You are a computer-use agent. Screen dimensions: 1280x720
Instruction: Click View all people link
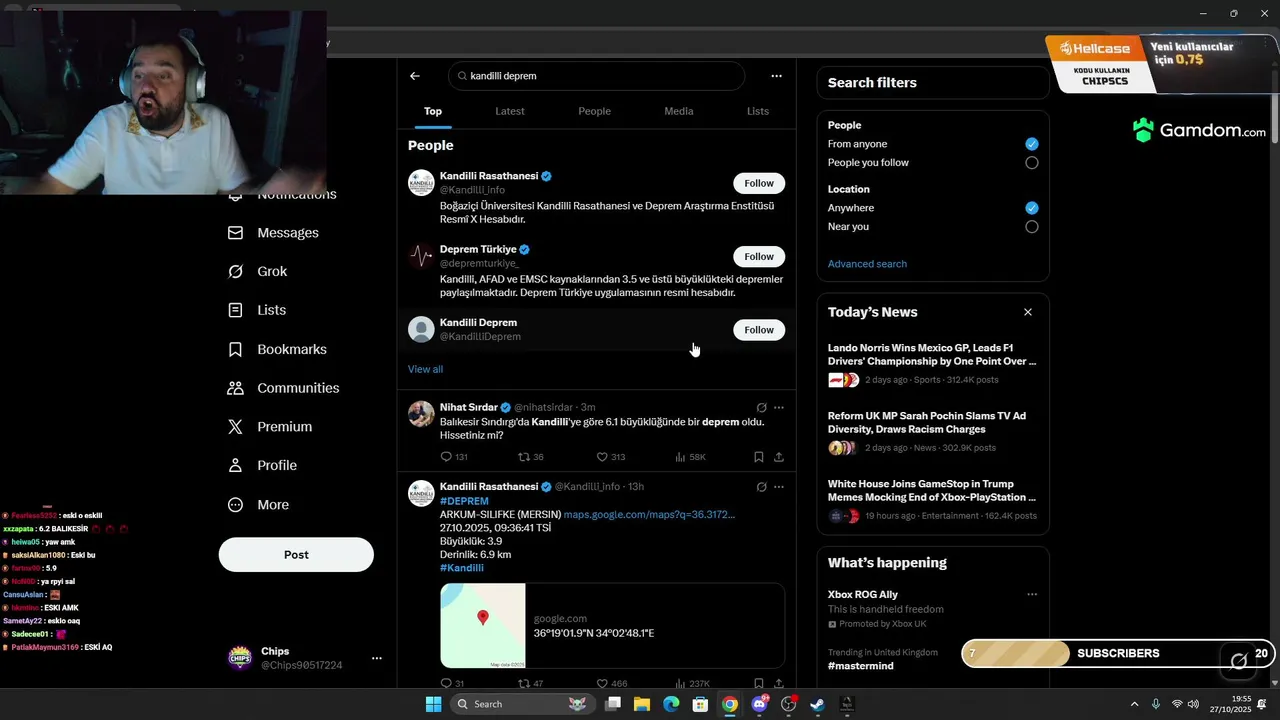coord(425,369)
